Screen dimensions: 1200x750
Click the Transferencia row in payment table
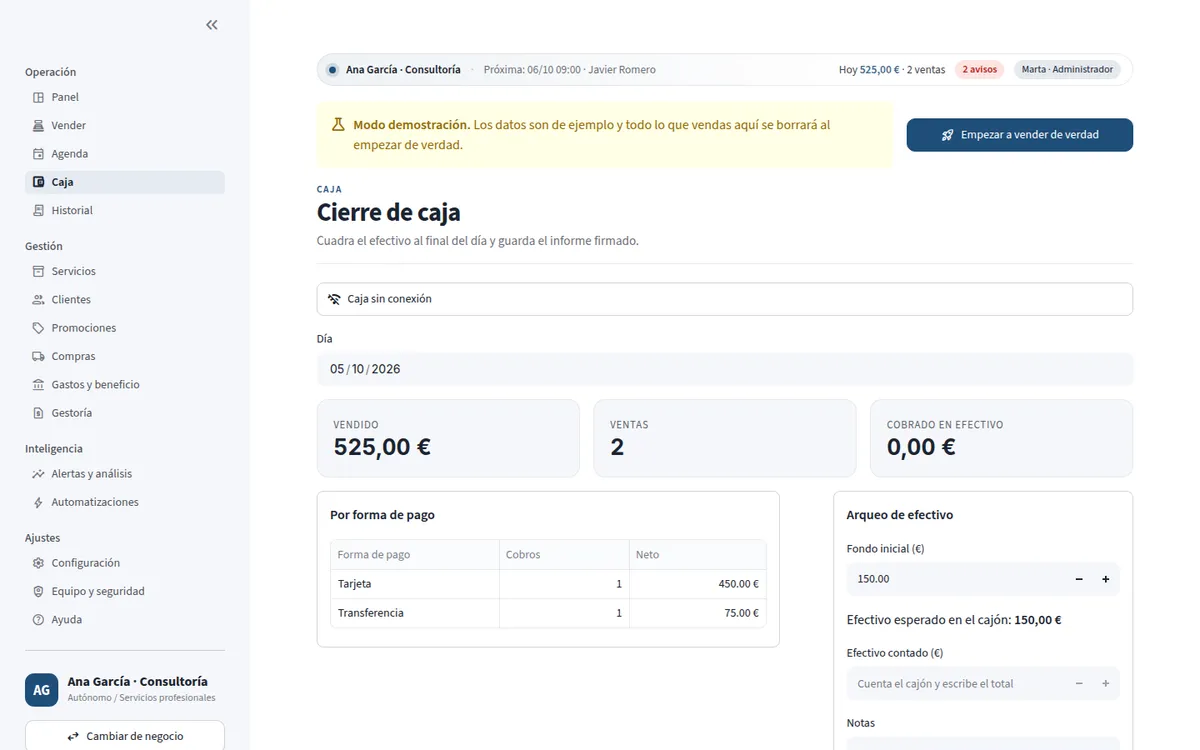pyautogui.click(x=548, y=613)
